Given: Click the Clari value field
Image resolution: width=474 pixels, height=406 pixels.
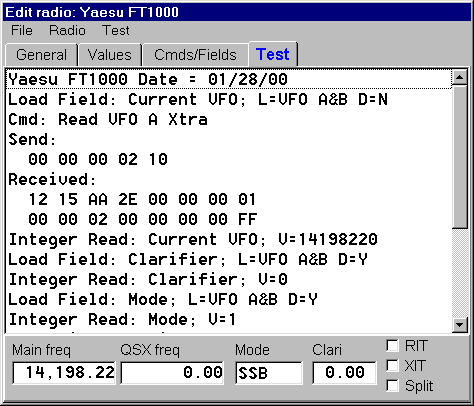Looking at the screenshot, I should pyautogui.click(x=345, y=373).
